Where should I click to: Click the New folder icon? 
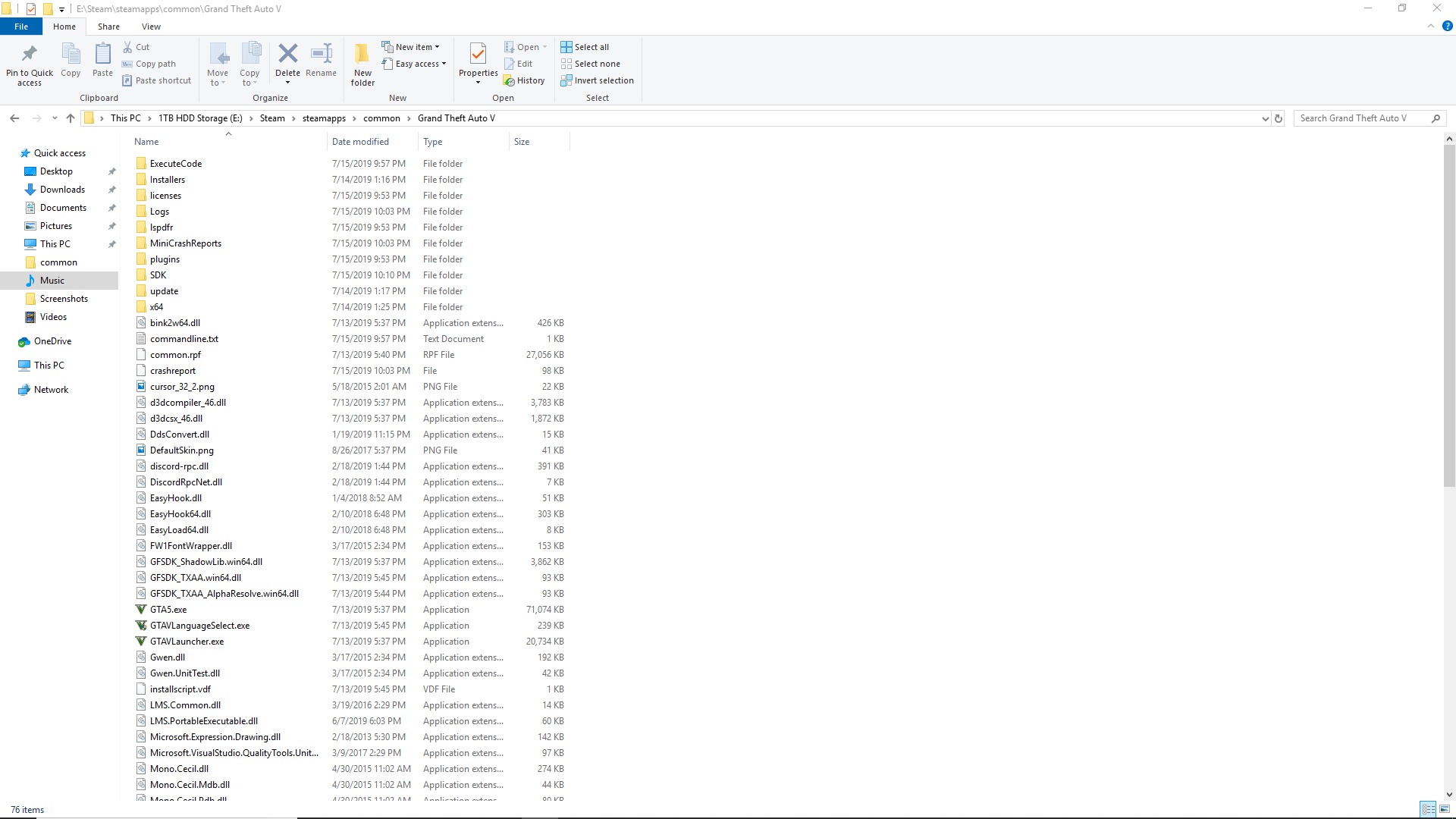(x=362, y=54)
